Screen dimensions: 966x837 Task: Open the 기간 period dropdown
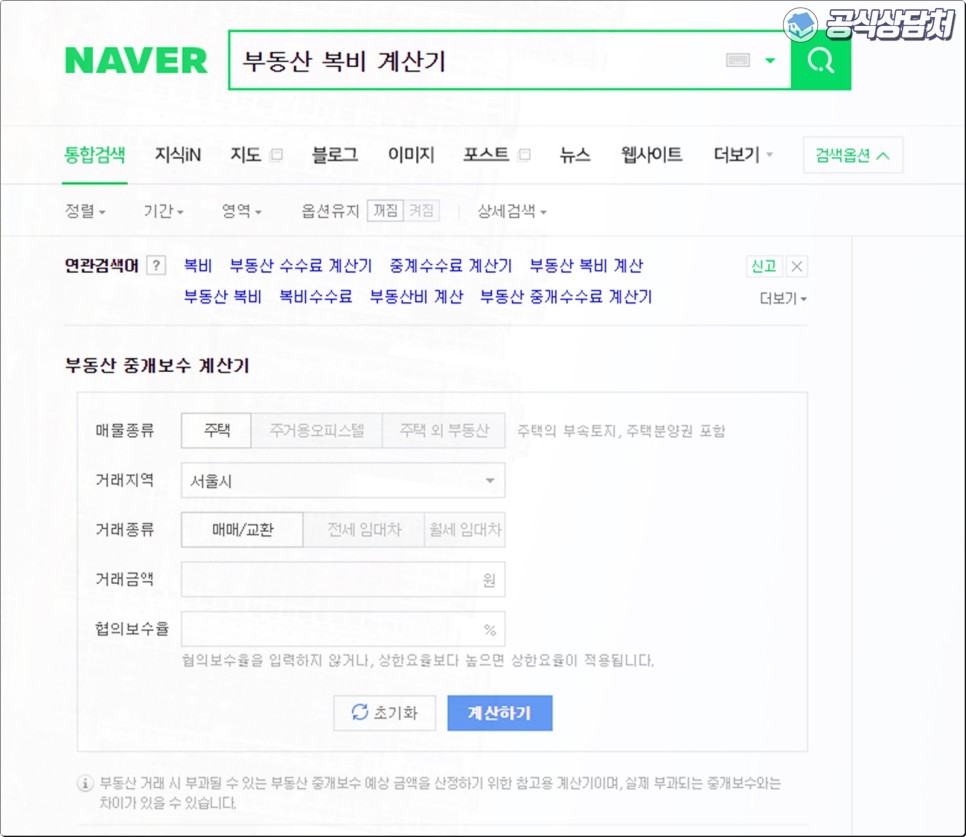coord(163,211)
